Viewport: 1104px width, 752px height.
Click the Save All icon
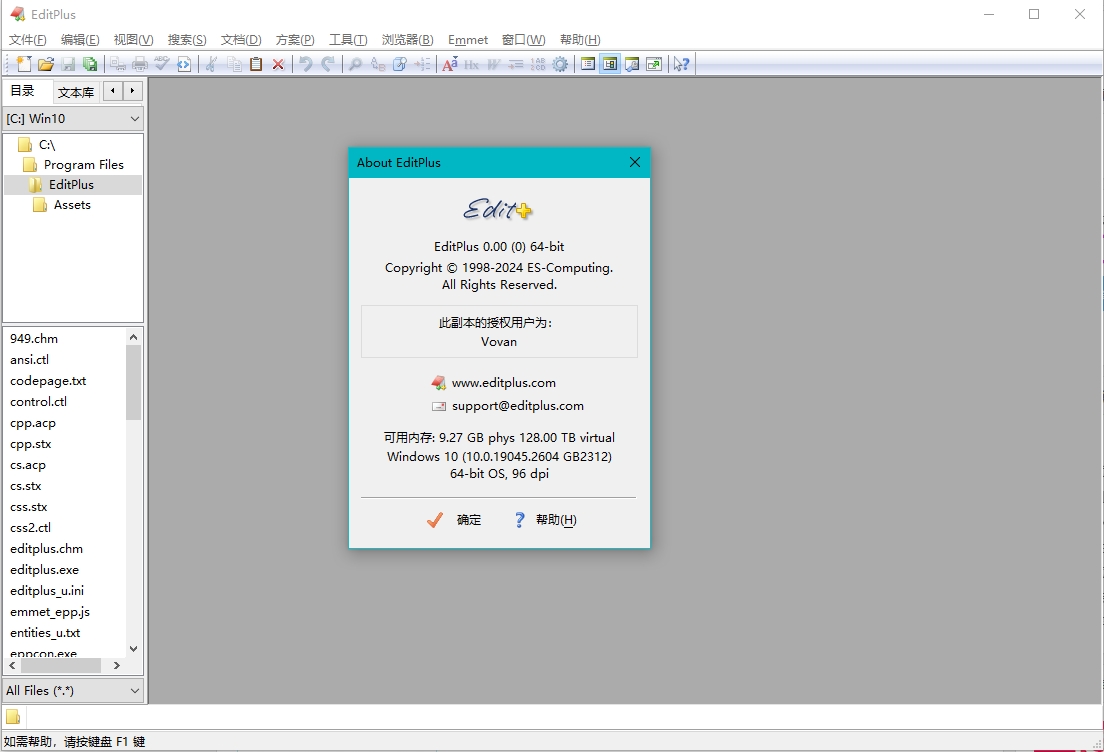point(90,64)
